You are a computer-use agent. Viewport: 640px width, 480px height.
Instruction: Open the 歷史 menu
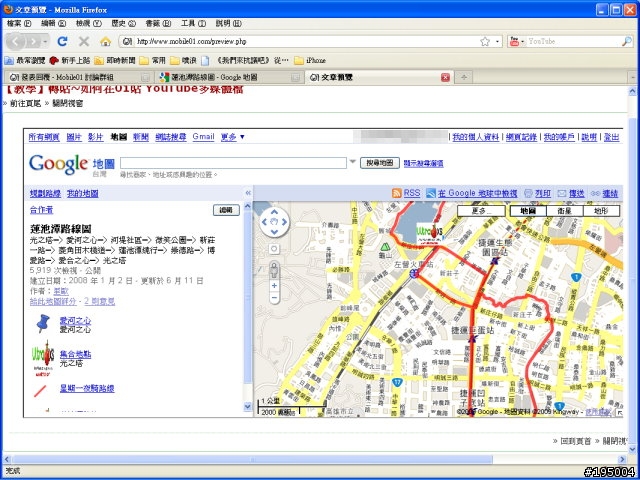[x=123, y=23]
